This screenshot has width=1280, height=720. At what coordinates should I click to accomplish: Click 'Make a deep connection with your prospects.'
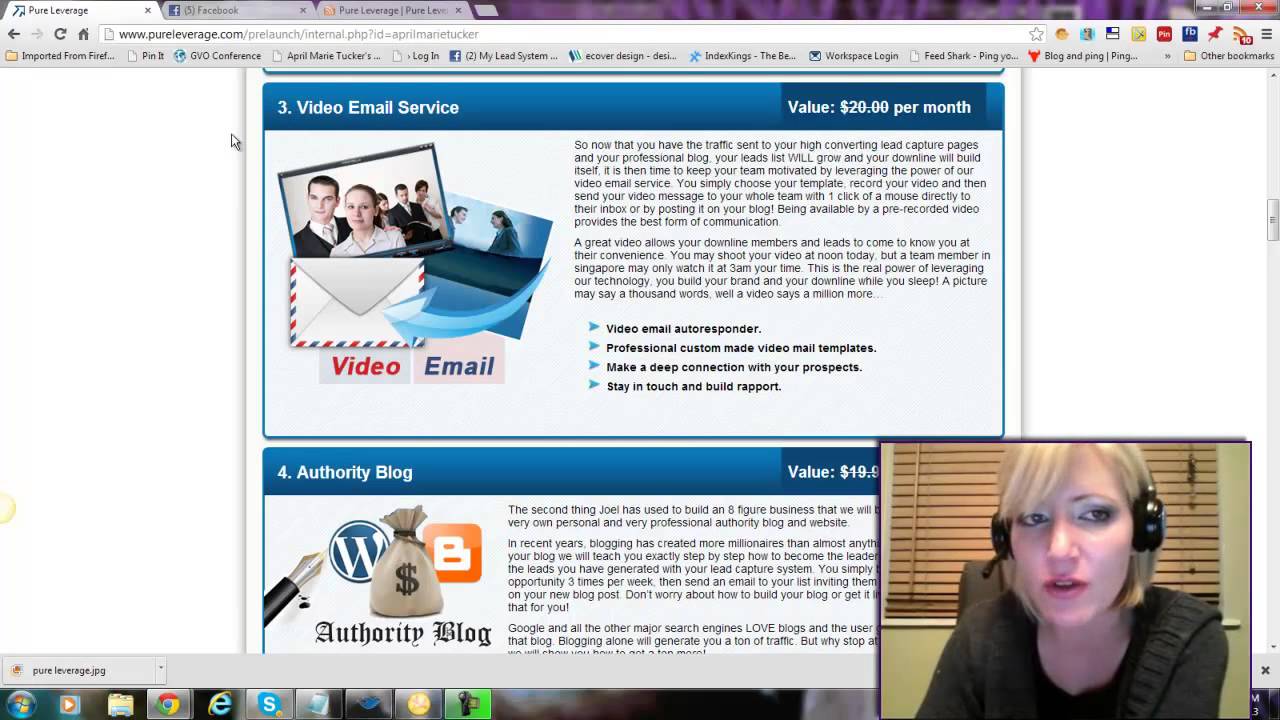[x=734, y=367]
